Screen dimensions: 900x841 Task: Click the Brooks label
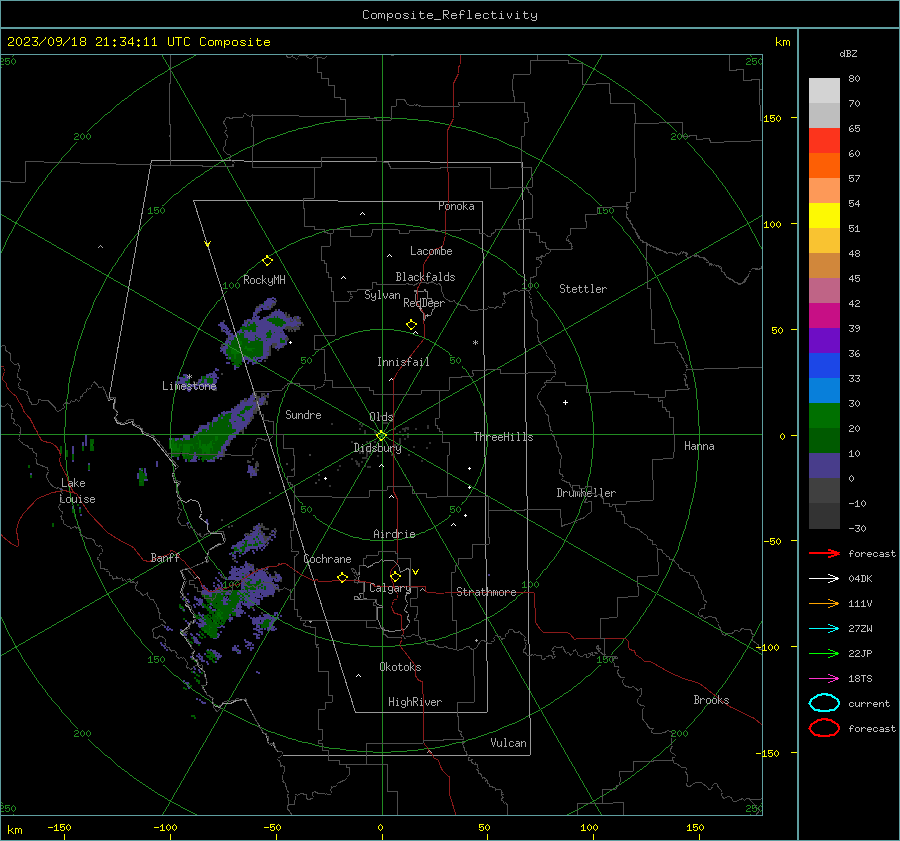[711, 700]
